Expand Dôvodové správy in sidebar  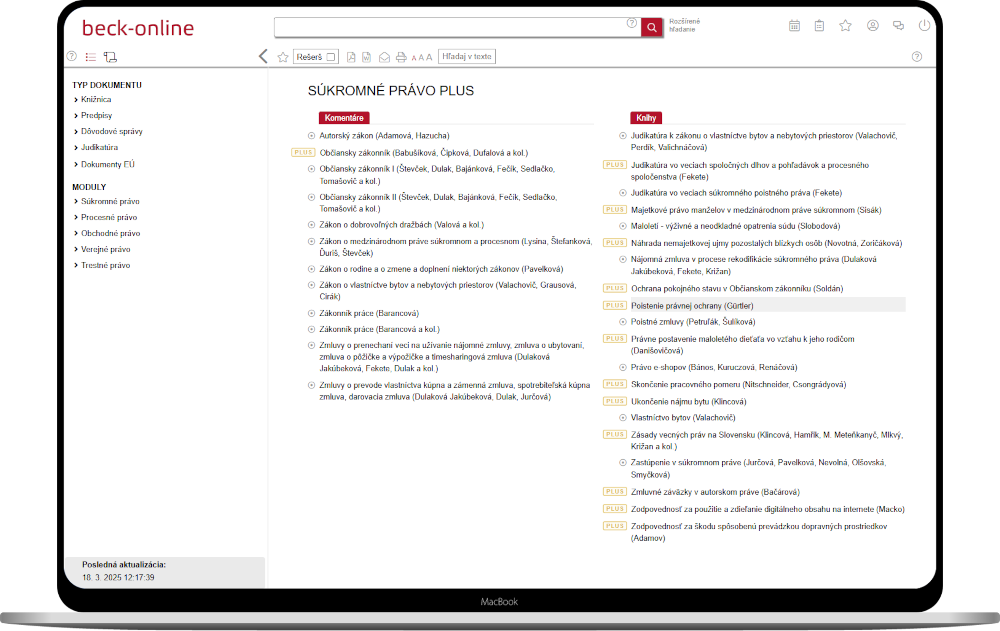point(112,131)
